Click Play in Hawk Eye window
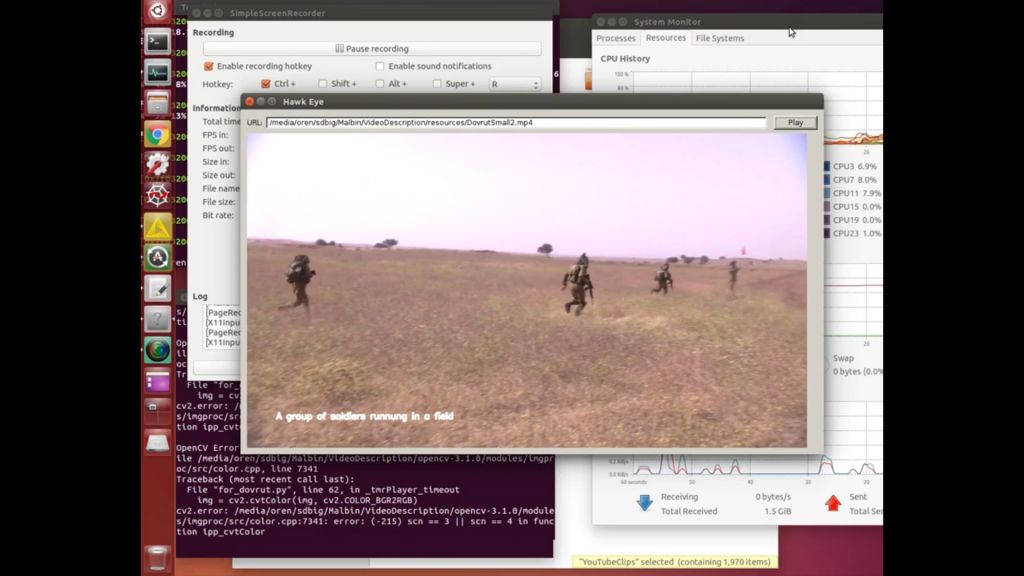 795,122
